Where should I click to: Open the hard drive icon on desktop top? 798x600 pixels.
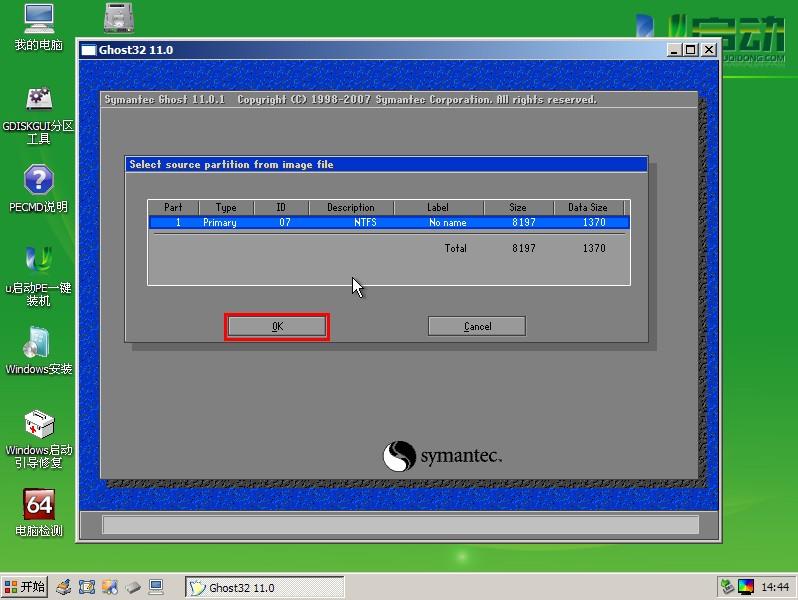click(120, 18)
